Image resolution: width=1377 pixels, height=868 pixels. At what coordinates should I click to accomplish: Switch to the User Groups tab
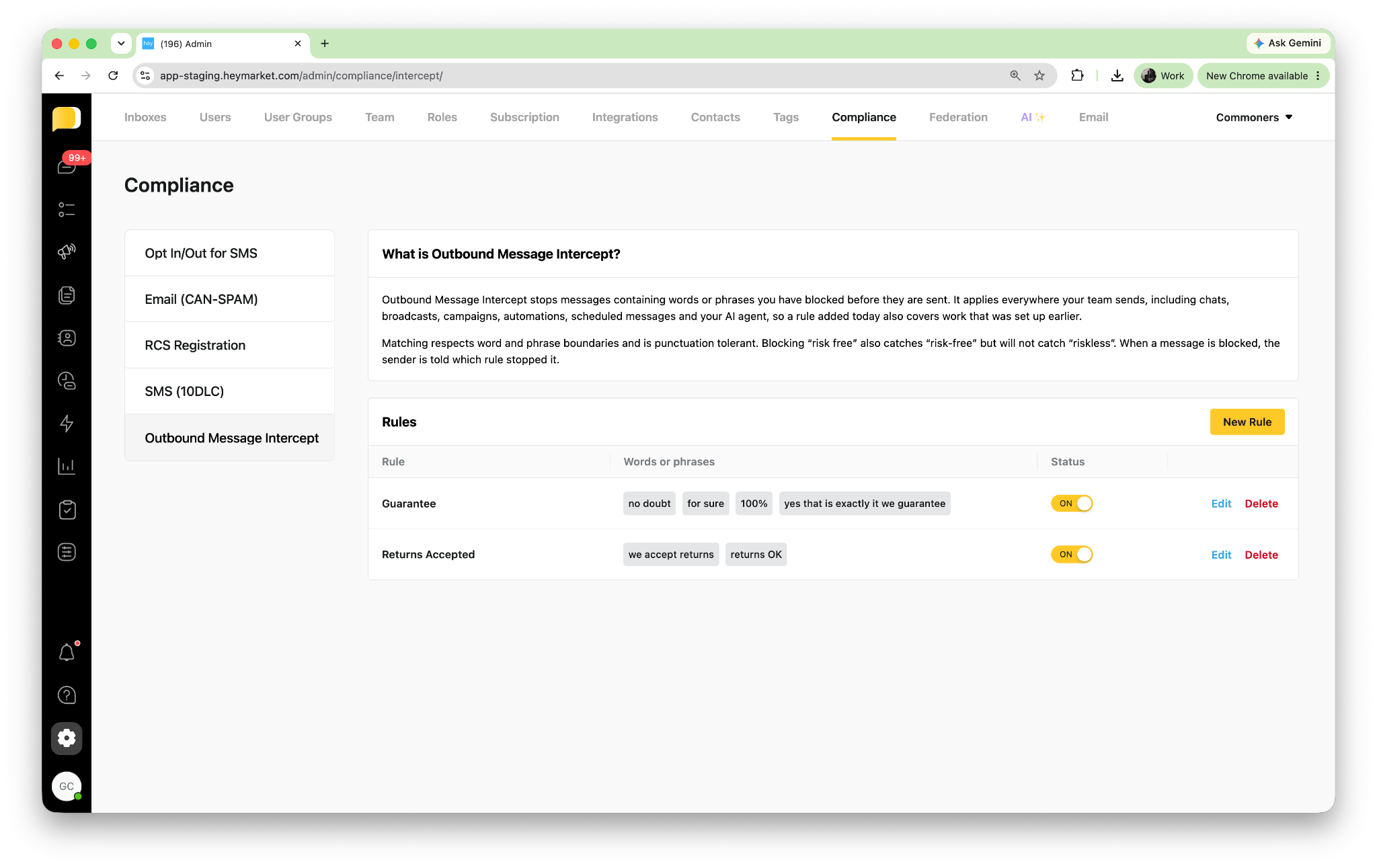[298, 118]
